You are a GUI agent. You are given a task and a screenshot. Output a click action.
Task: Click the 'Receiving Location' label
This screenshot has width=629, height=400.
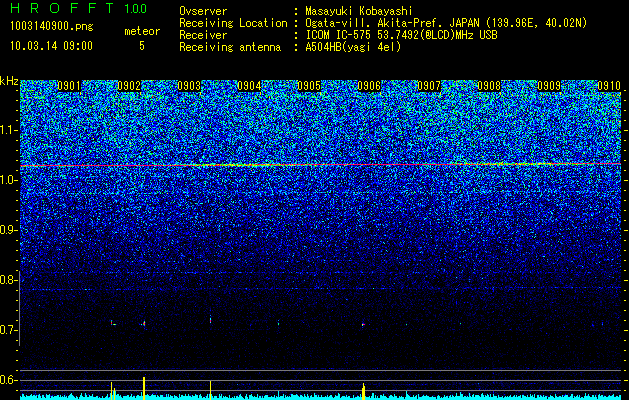tap(233, 23)
